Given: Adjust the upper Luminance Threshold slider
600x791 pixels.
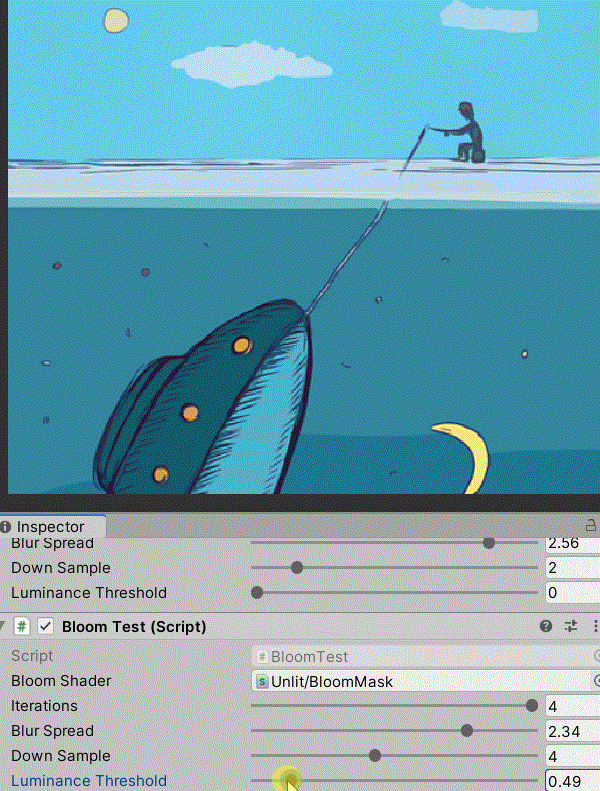Looking at the screenshot, I should pyautogui.click(x=394, y=592).
